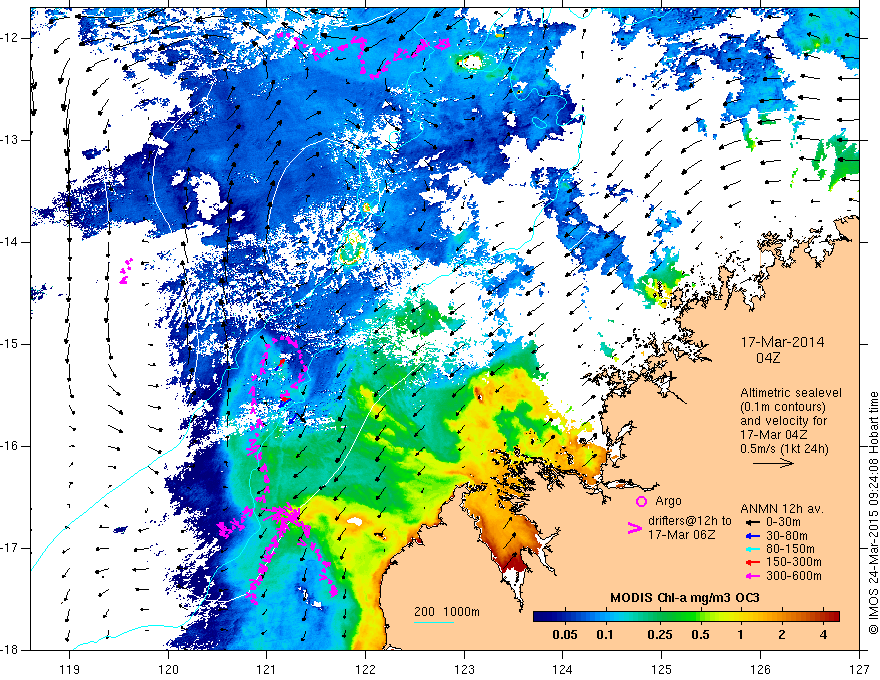Viewport: 880px width, 680px height.
Task: Click the colorbar value '2'
Action: 782,635
